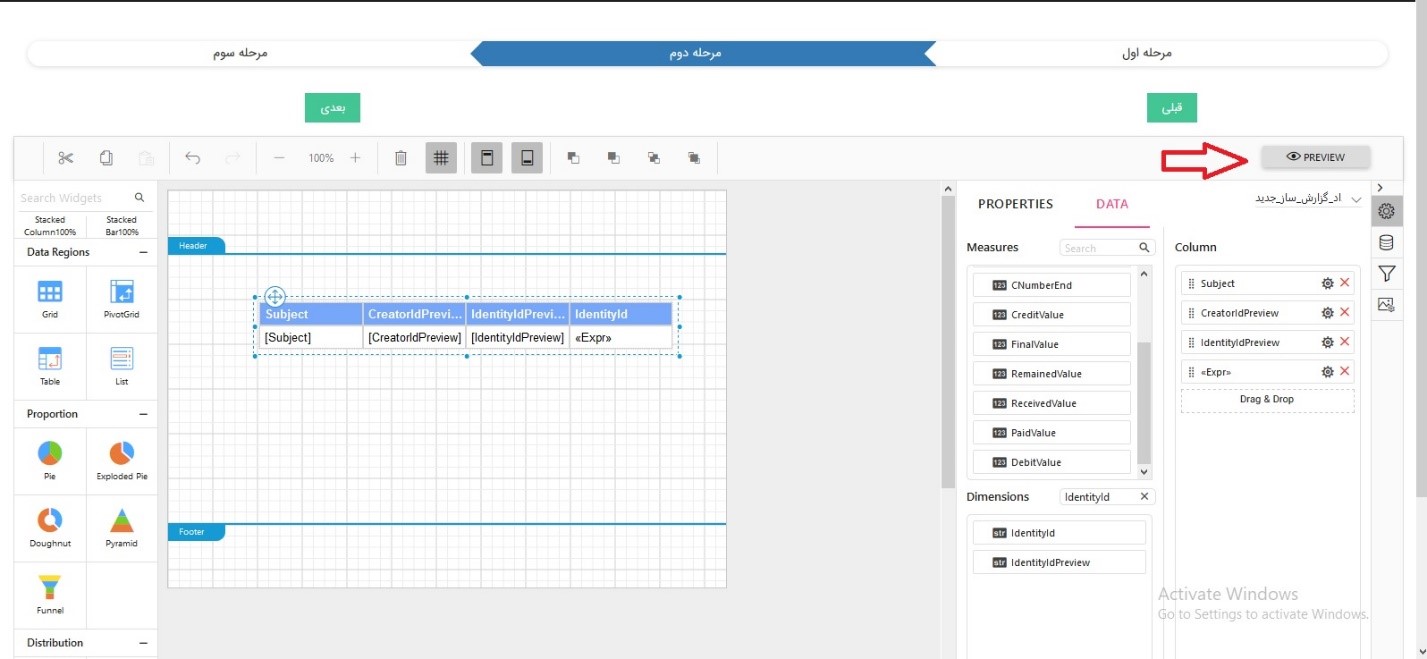
Task: Click the Cut scissors icon in toolbar
Action: pos(66,158)
